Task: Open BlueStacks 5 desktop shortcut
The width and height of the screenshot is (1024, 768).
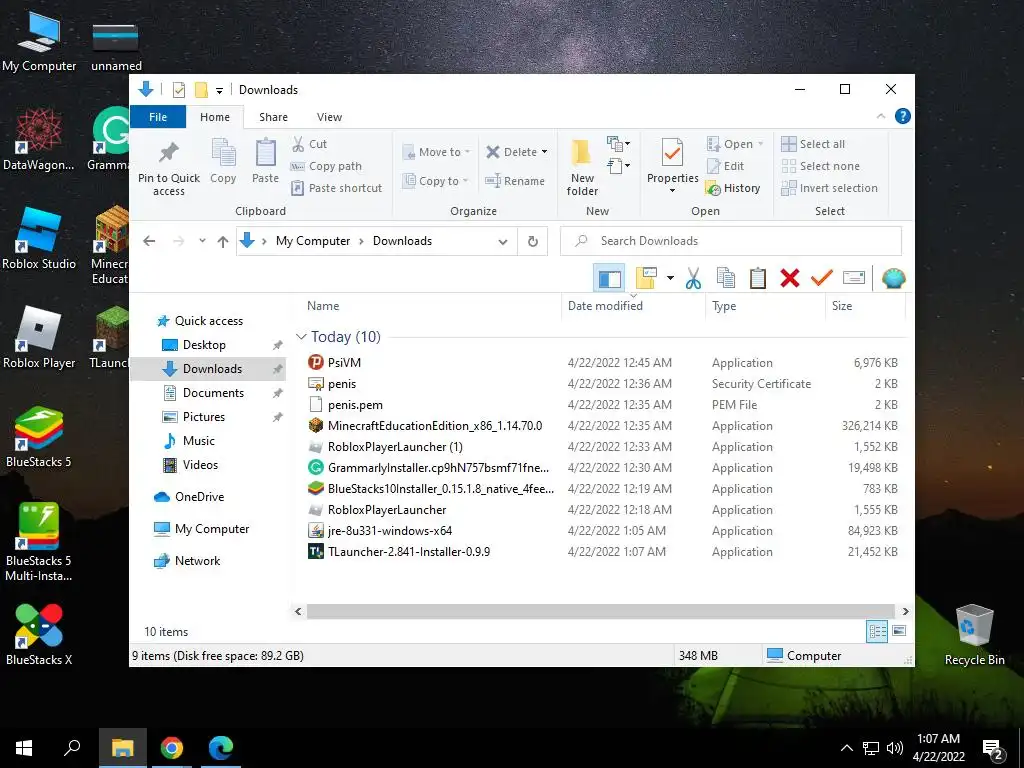Action: pos(39,437)
